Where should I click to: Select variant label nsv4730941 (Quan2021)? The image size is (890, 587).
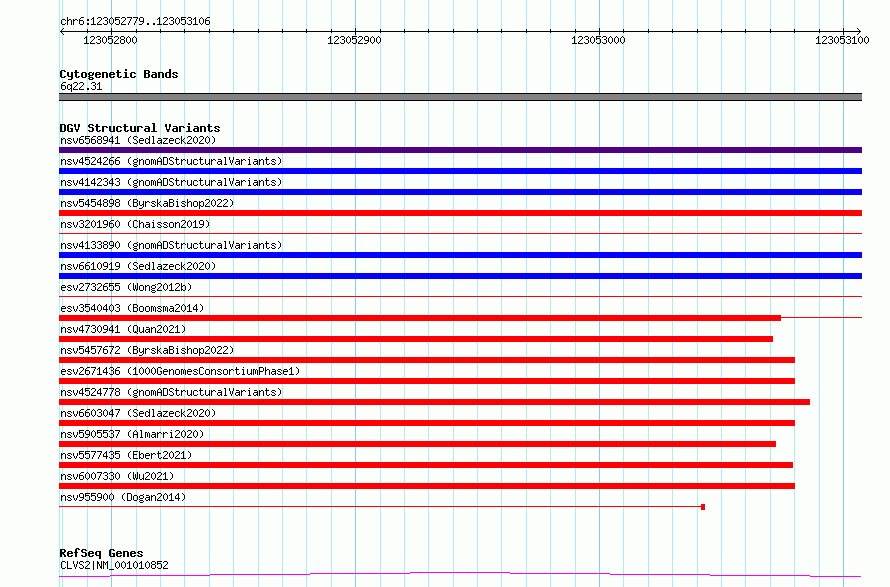[123, 329]
